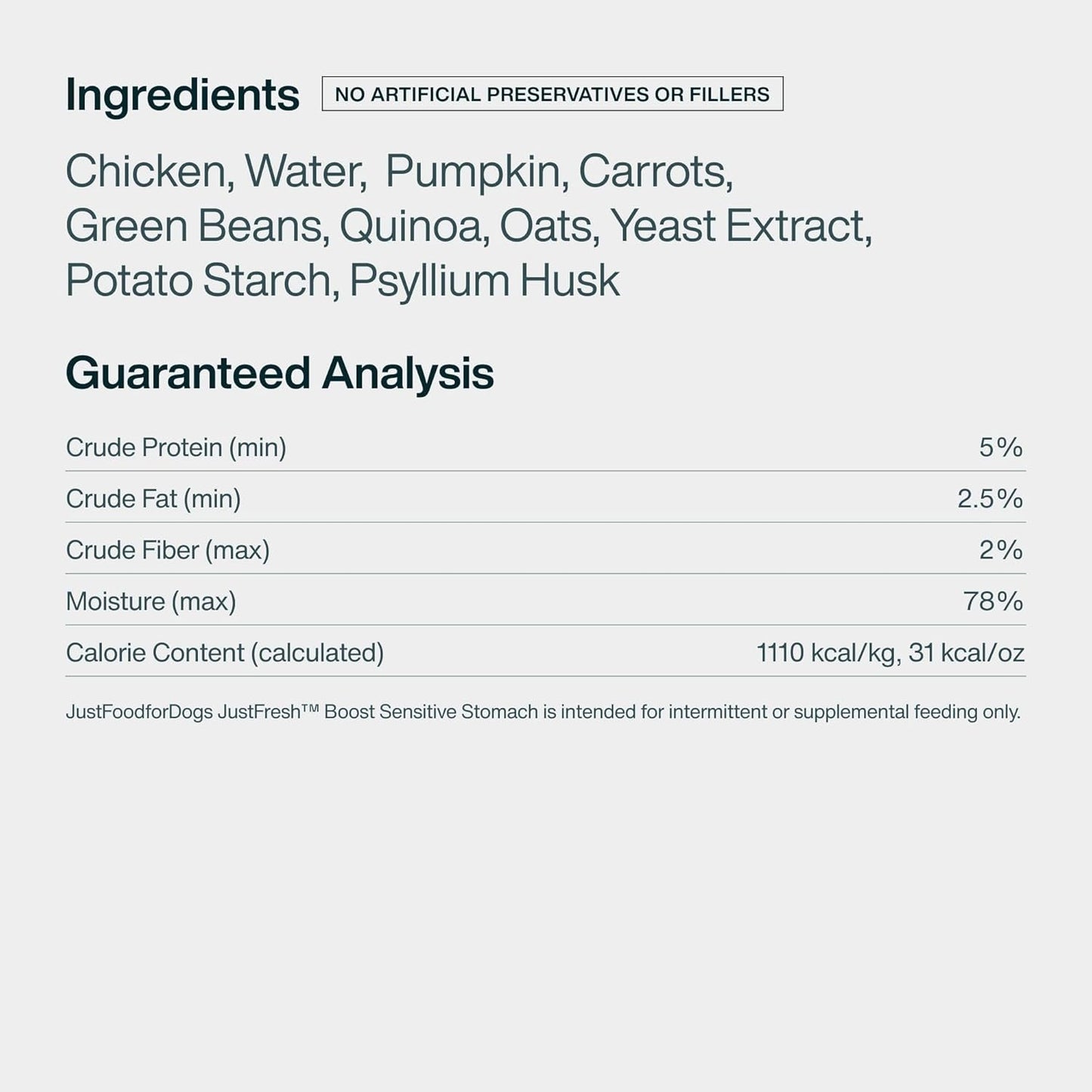Click the Psyllium Husk ingredient
The image size is (1092, 1092).
coord(484,282)
